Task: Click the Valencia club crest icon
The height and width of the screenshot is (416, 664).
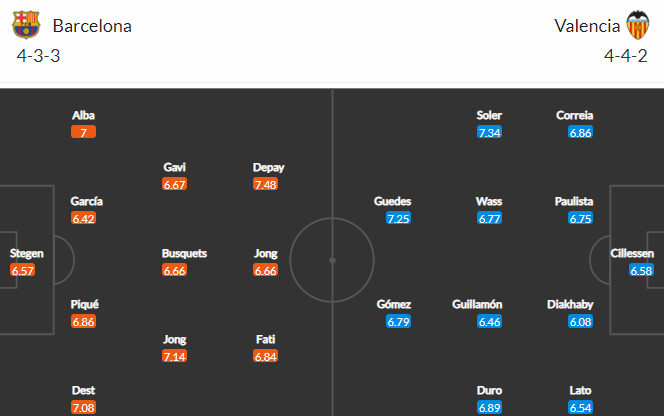Action: [x=638, y=25]
